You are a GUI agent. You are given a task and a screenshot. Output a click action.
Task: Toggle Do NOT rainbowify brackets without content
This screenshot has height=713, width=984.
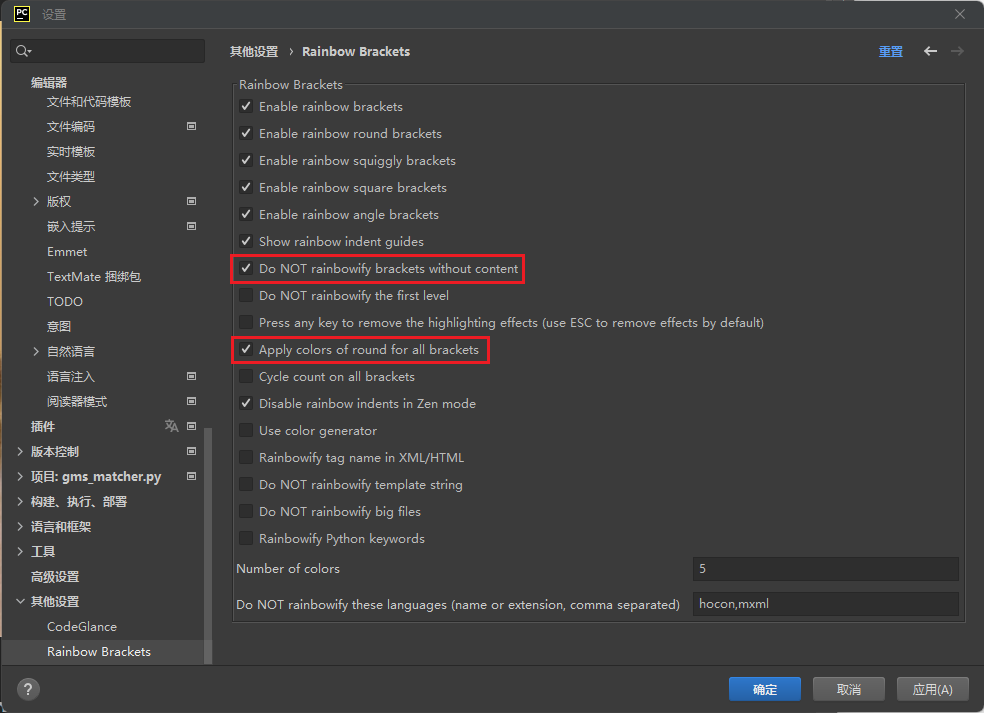tap(246, 268)
